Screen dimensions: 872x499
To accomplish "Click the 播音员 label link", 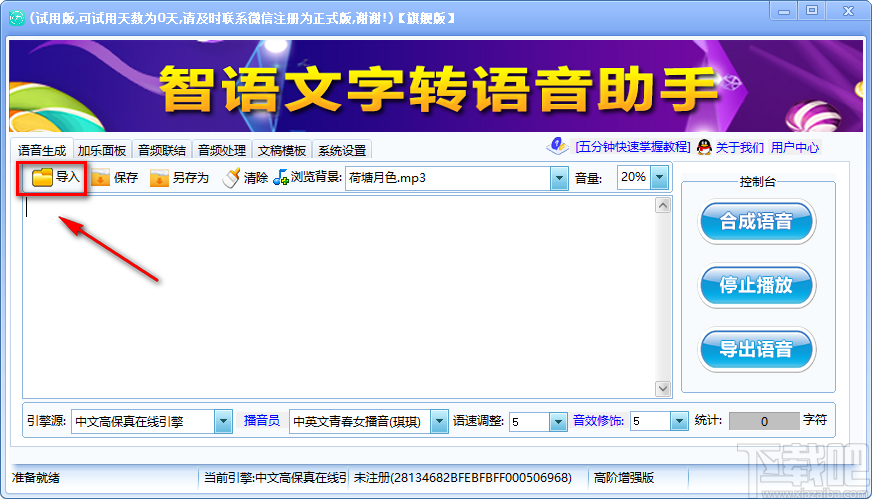I will pos(261,421).
